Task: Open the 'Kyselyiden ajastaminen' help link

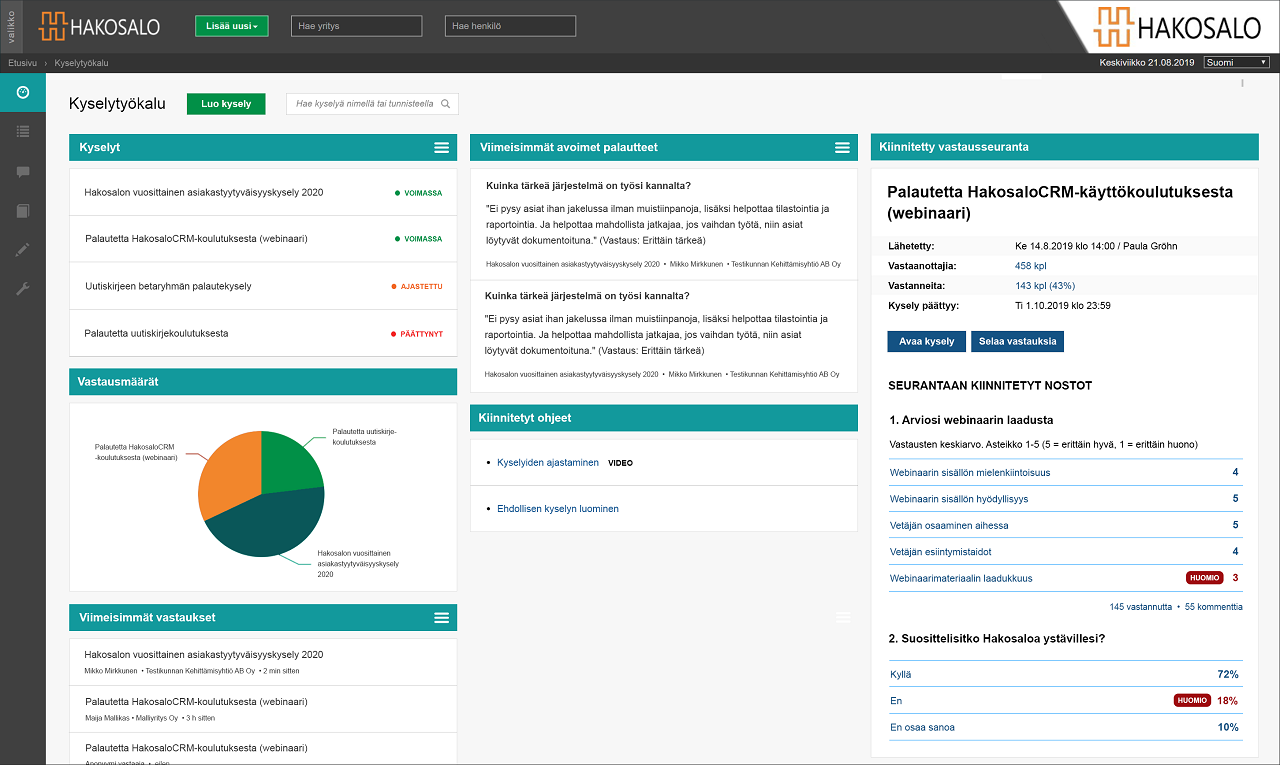Action: [548, 463]
